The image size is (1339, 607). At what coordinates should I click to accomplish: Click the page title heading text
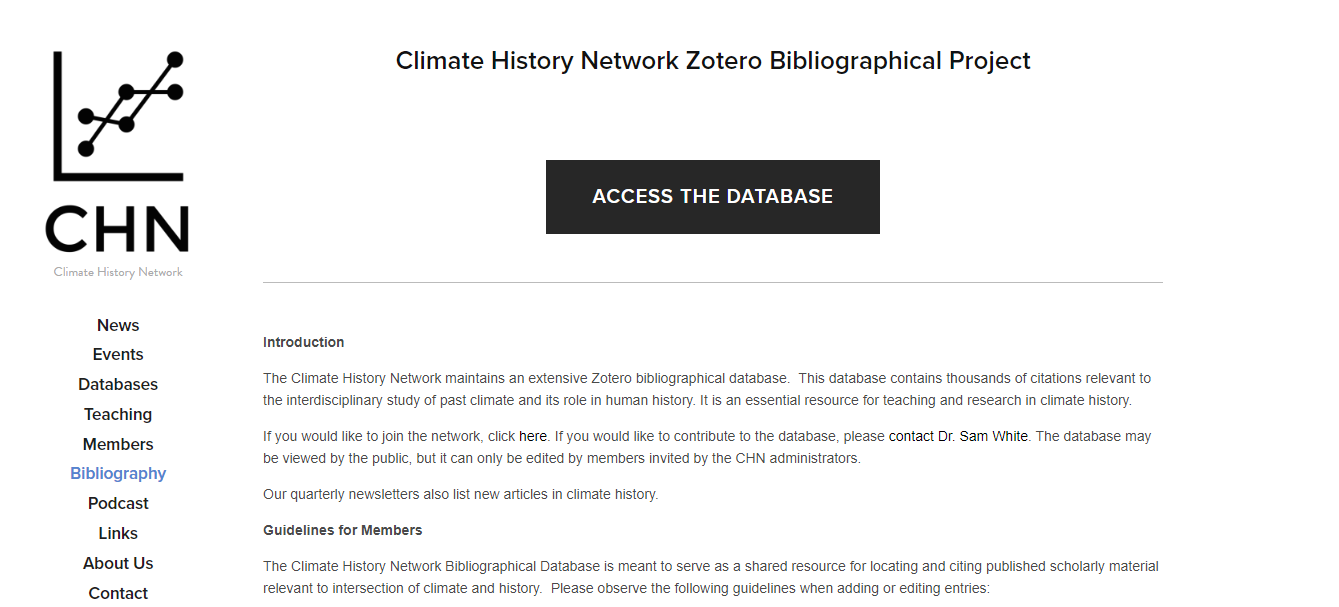tap(713, 61)
